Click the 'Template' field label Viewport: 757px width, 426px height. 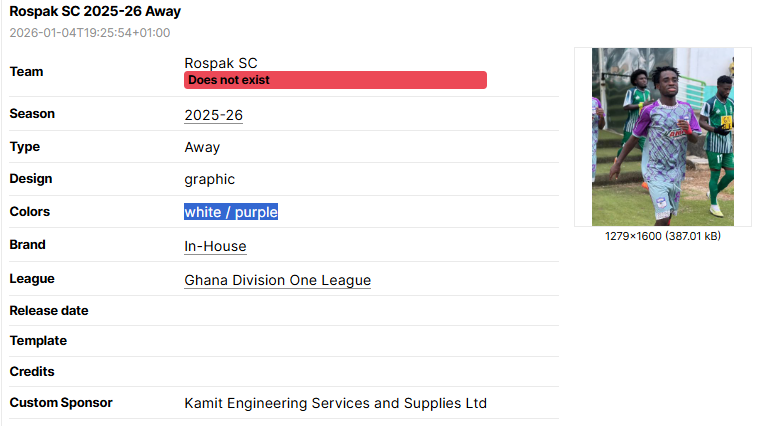click(x=38, y=340)
